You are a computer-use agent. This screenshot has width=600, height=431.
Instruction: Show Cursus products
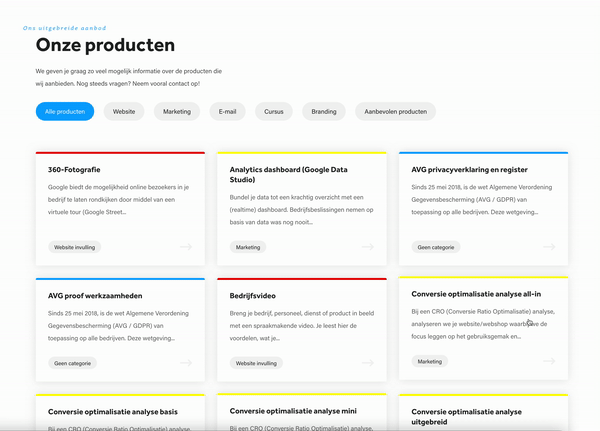click(x=274, y=112)
